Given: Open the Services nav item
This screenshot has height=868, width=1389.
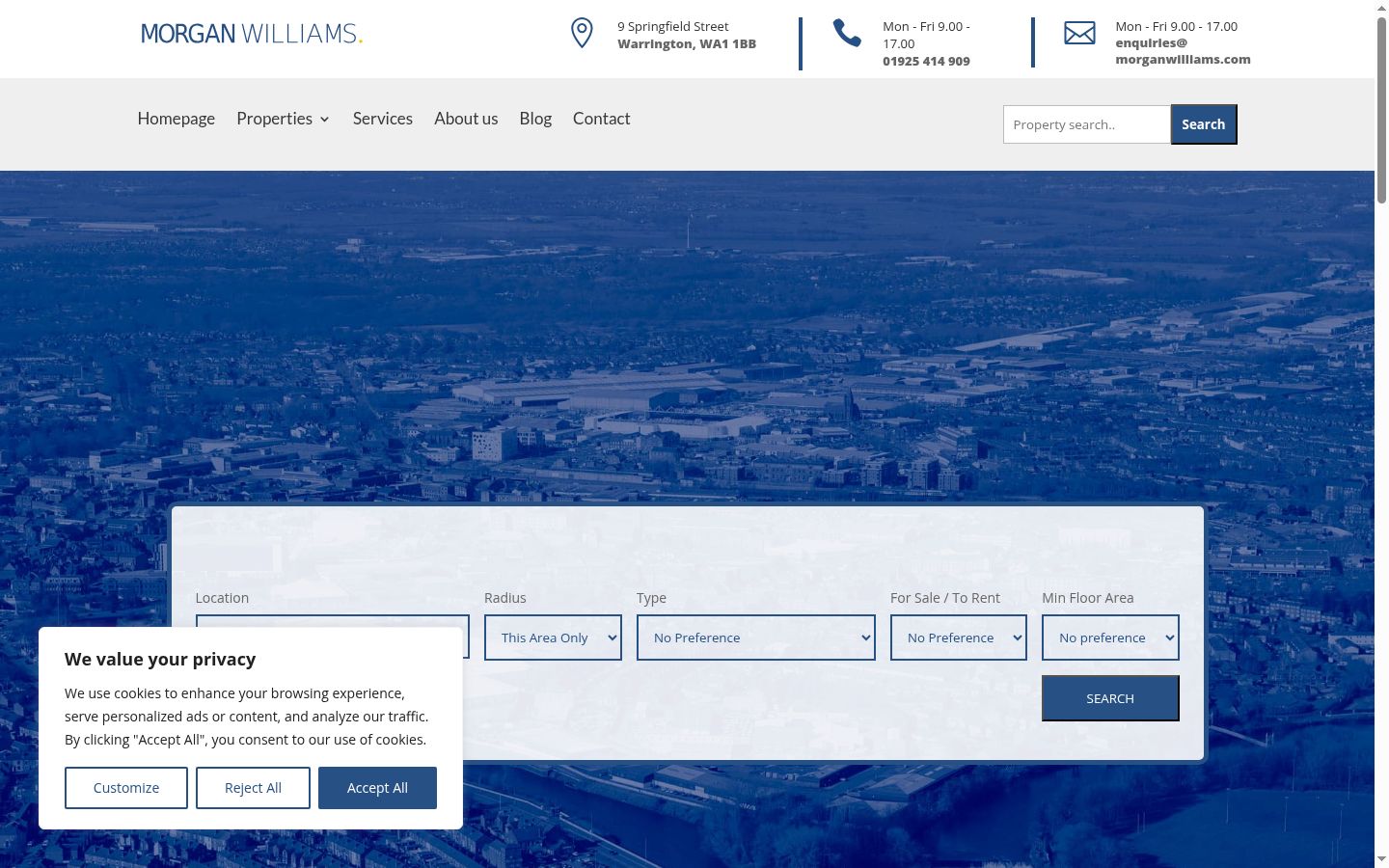Looking at the screenshot, I should 383,119.
